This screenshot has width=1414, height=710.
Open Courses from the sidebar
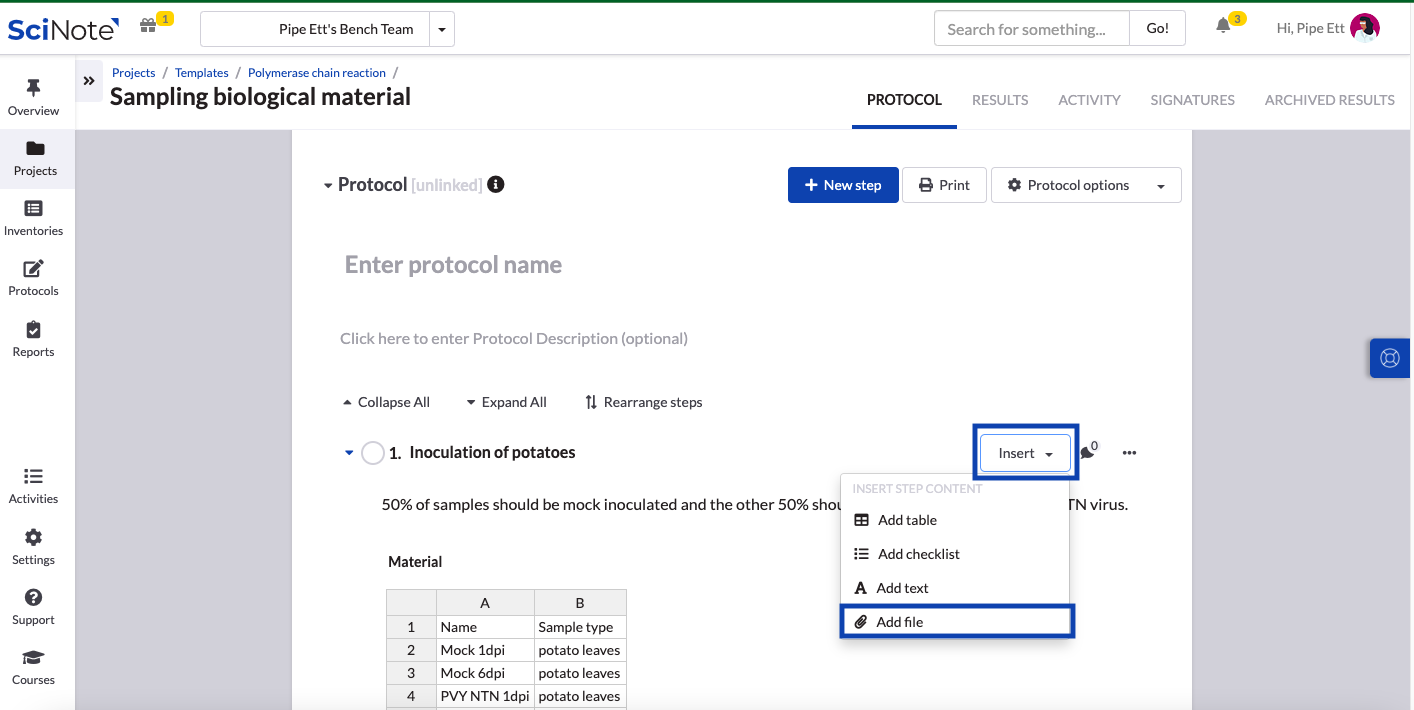(x=33, y=668)
